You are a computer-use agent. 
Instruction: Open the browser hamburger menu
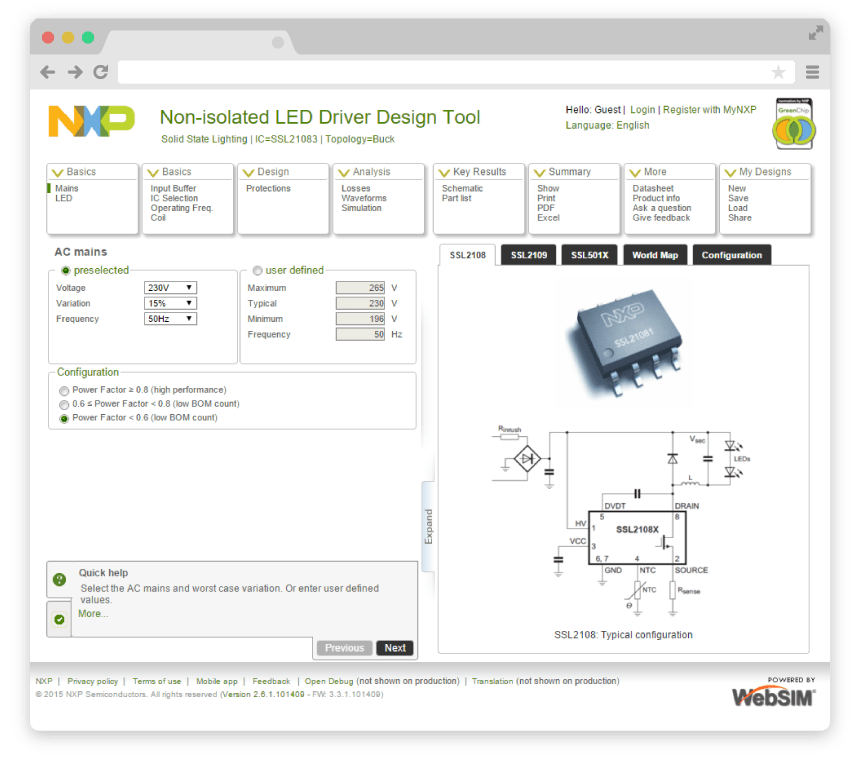[x=812, y=72]
